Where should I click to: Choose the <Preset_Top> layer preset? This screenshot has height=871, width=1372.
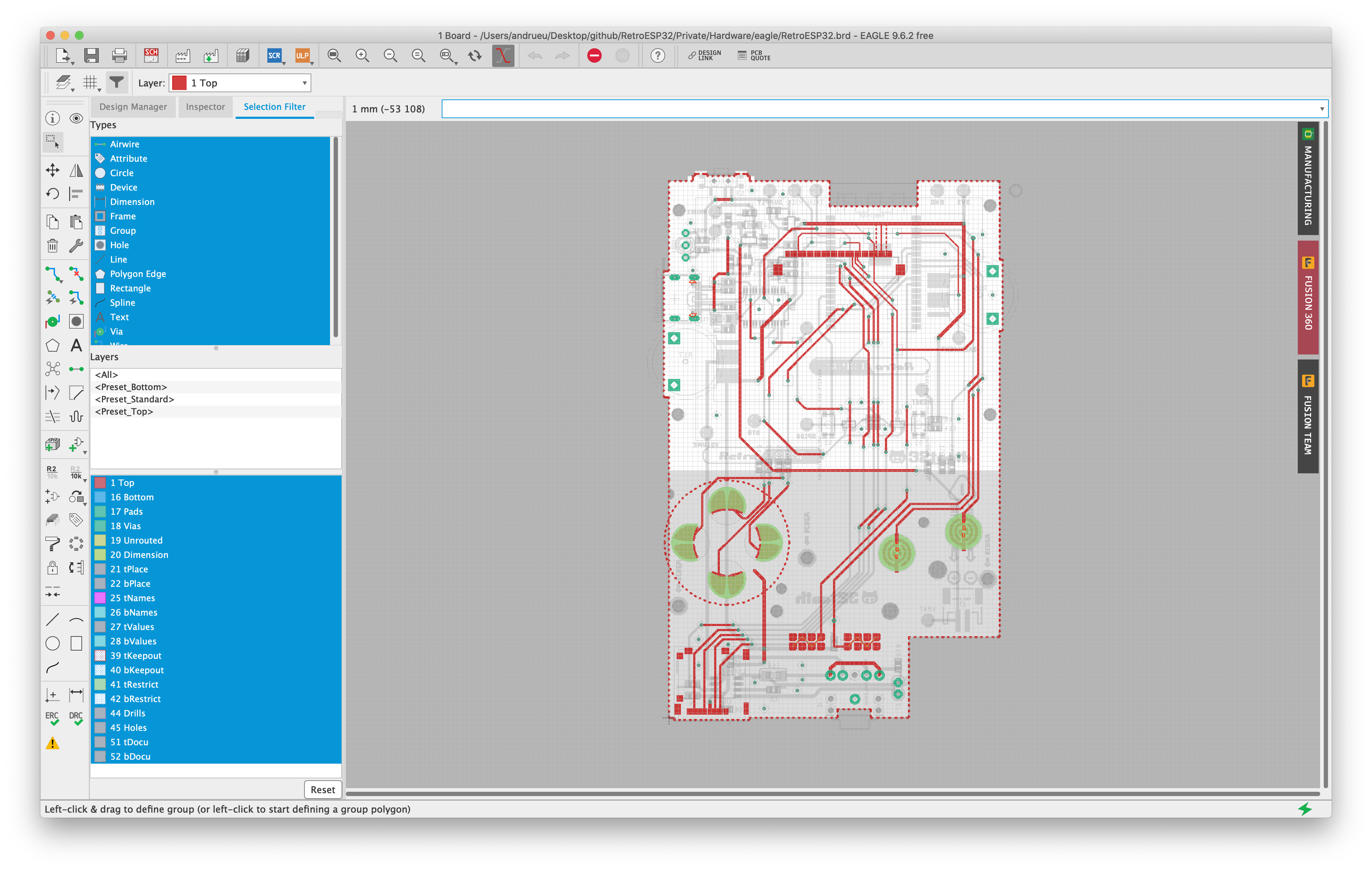tap(216, 411)
